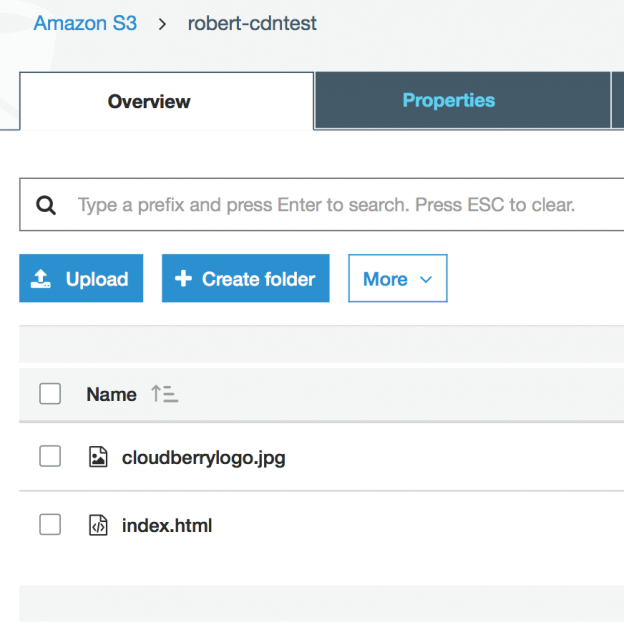Click the cloudberrylogo.jpg image file icon
Image resolution: width=624 pixels, height=643 pixels.
click(x=98, y=457)
